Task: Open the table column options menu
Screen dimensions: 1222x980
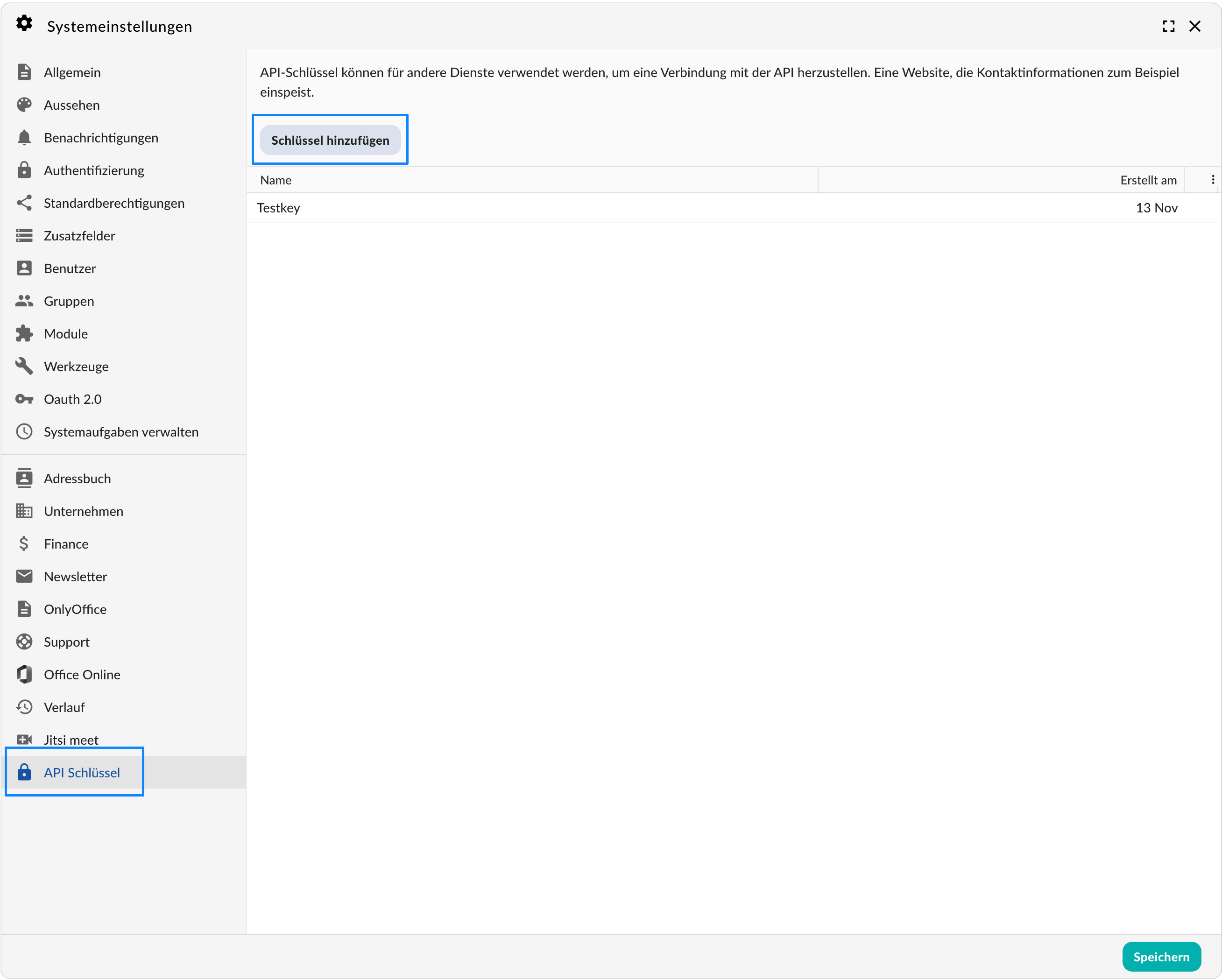Action: tap(1212, 180)
